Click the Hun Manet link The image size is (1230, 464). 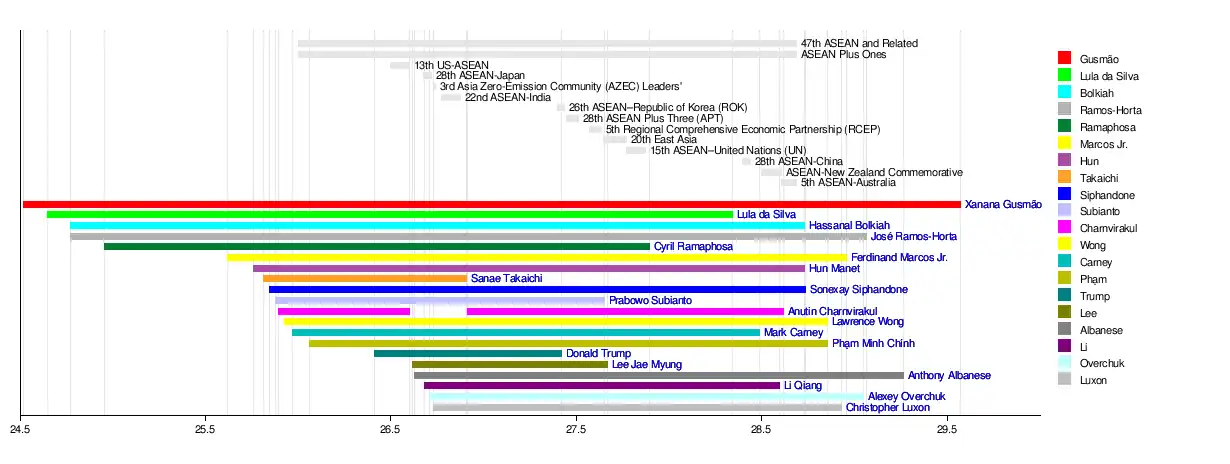[x=834, y=268]
